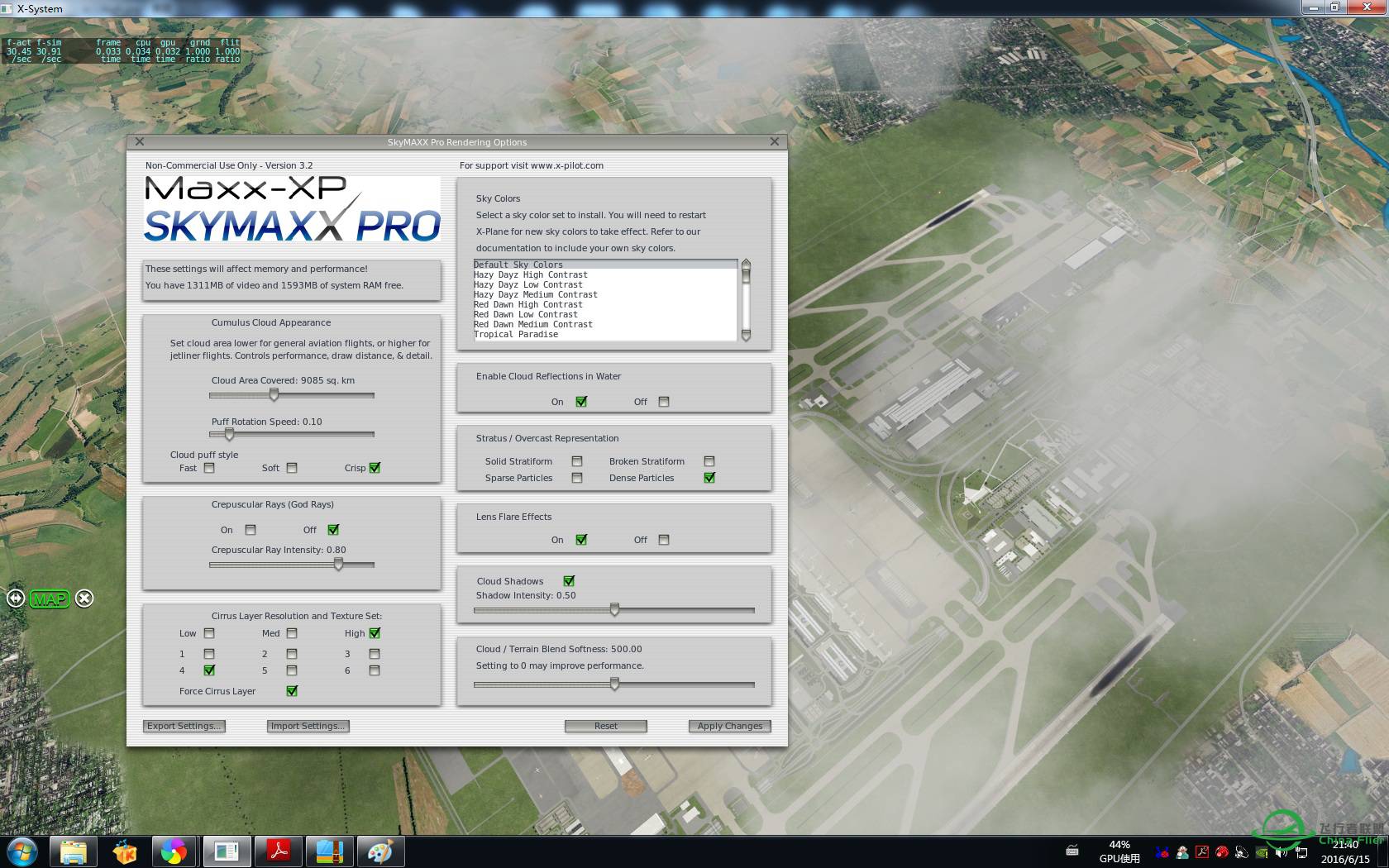Select cirrus texture set 5
This screenshot has width=1389, height=868.
pyautogui.click(x=292, y=670)
